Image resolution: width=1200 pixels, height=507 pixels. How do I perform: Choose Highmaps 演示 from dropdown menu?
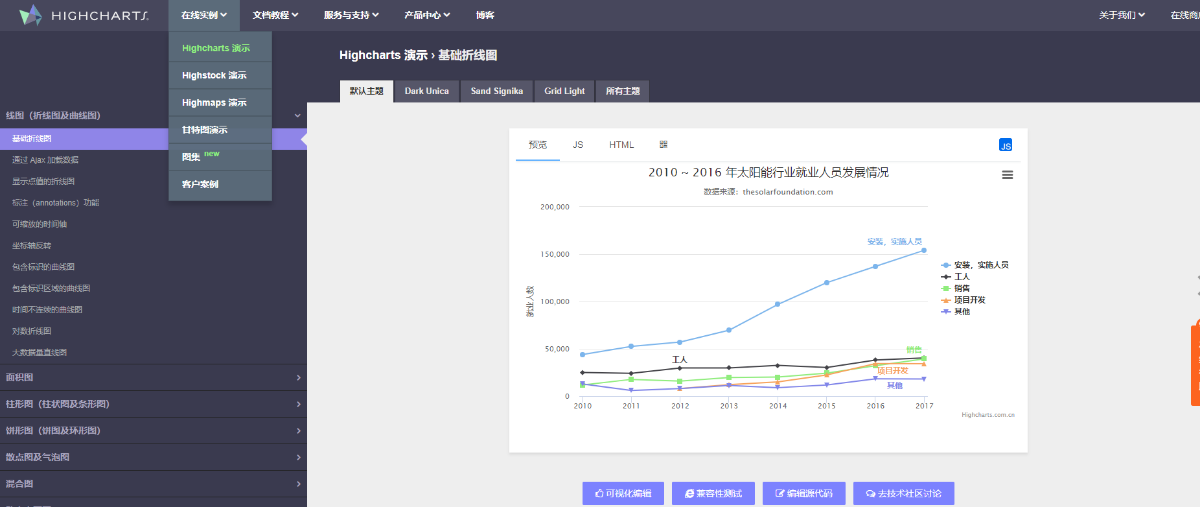(220, 102)
